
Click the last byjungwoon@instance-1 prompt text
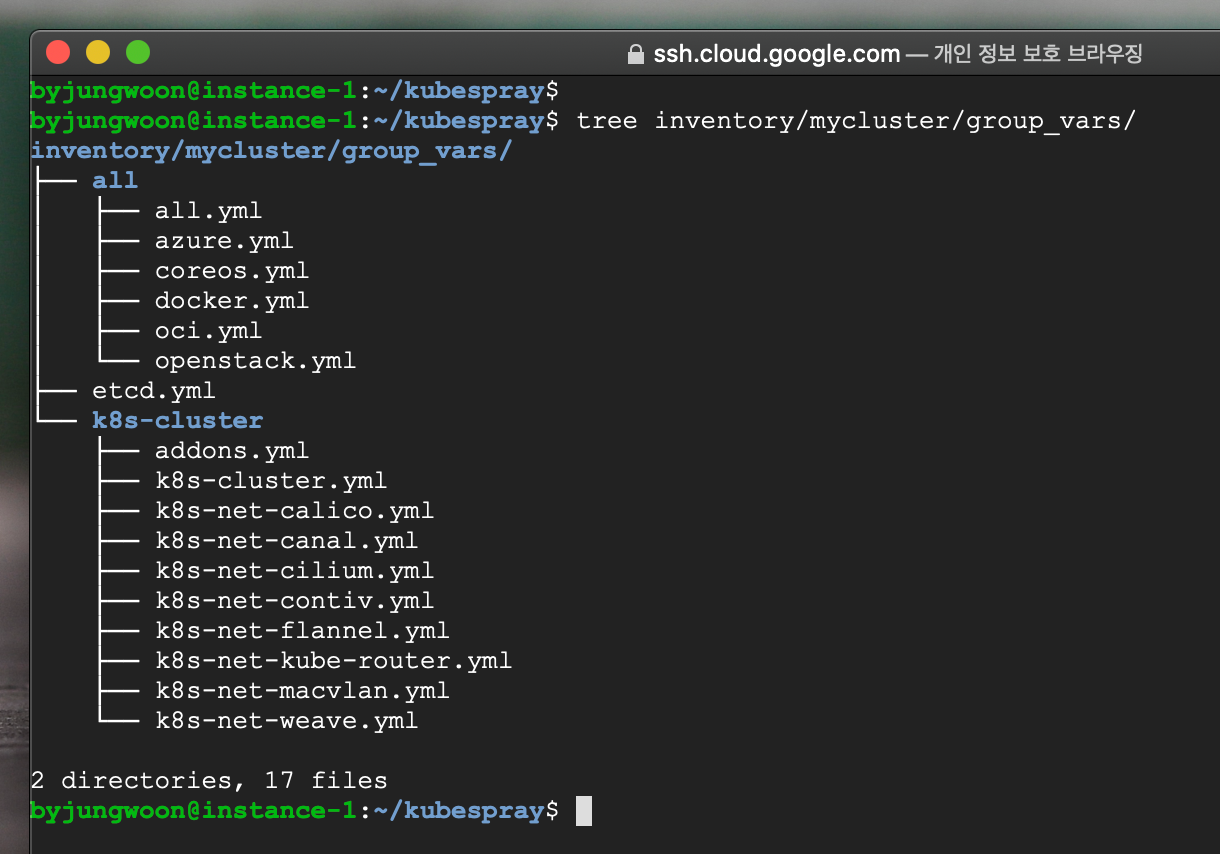193,811
